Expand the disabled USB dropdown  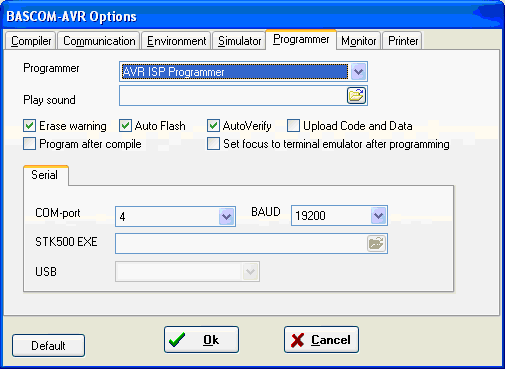[x=250, y=272]
